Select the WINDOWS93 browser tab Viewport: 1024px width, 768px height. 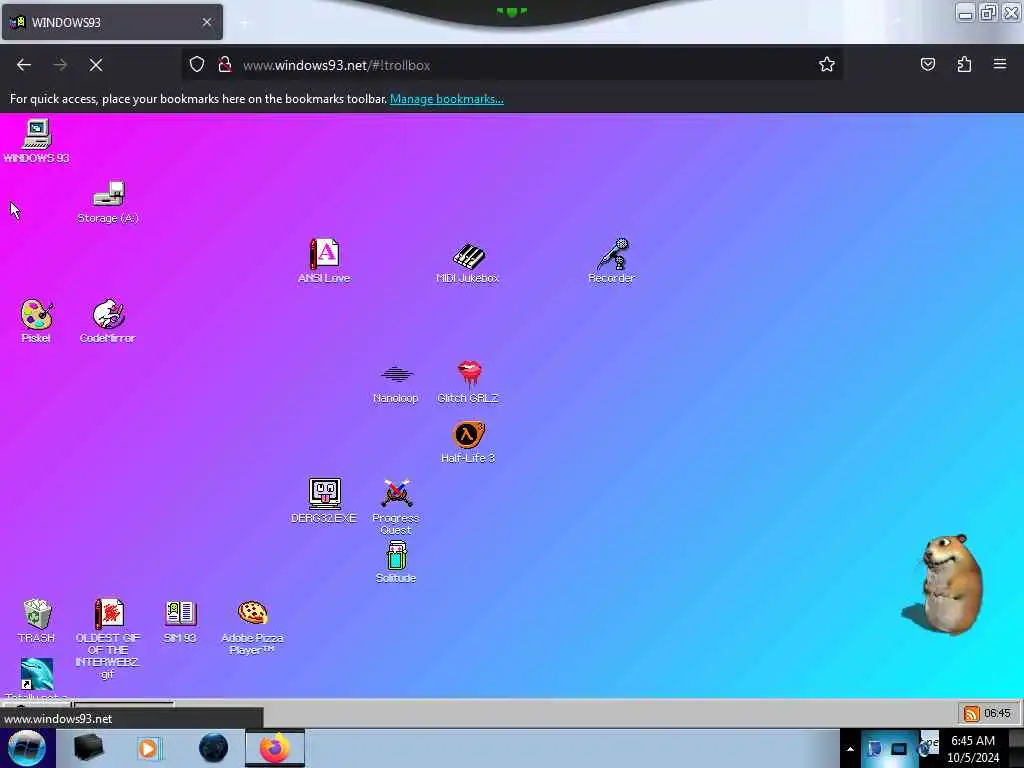(x=112, y=22)
